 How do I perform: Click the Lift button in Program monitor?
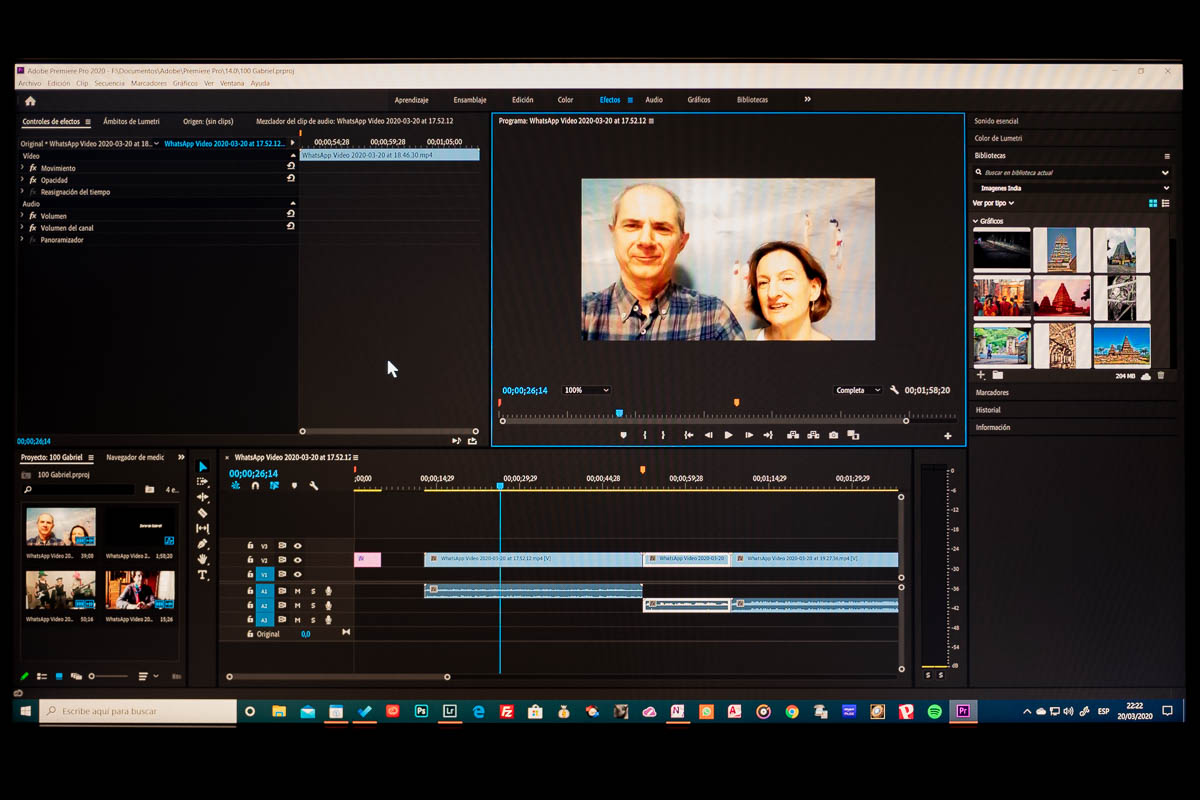coord(793,435)
